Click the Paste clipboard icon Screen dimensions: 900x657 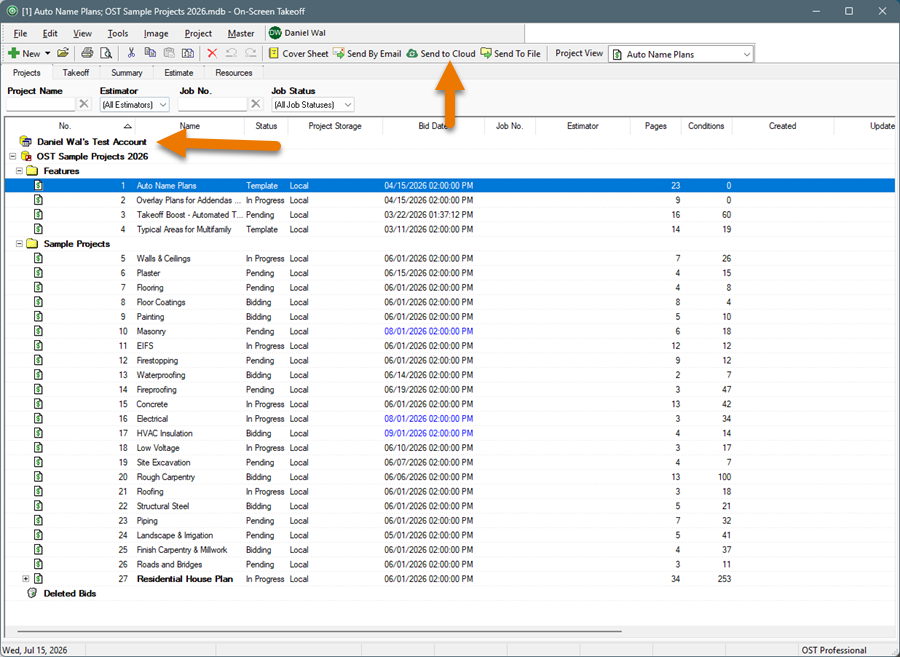[x=169, y=53]
